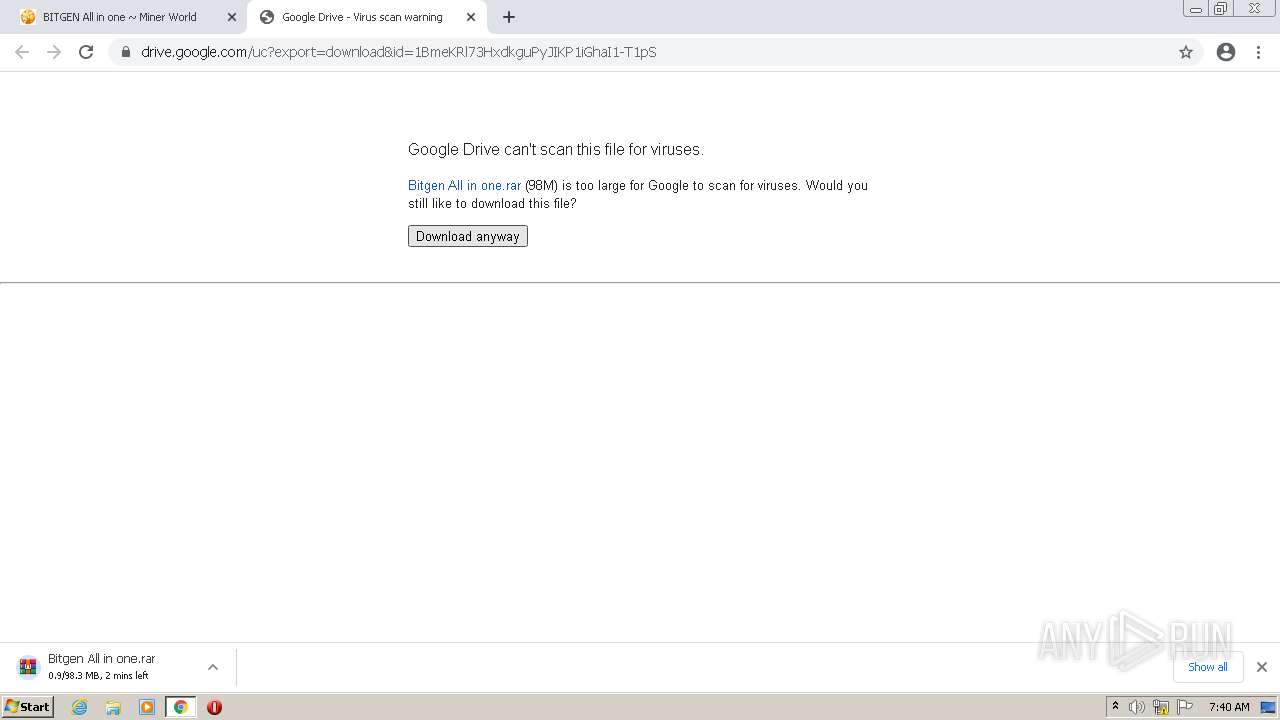Viewport: 1280px width, 720px height.
Task: Minimize the Chrome window
Action: click(1195, 9)
